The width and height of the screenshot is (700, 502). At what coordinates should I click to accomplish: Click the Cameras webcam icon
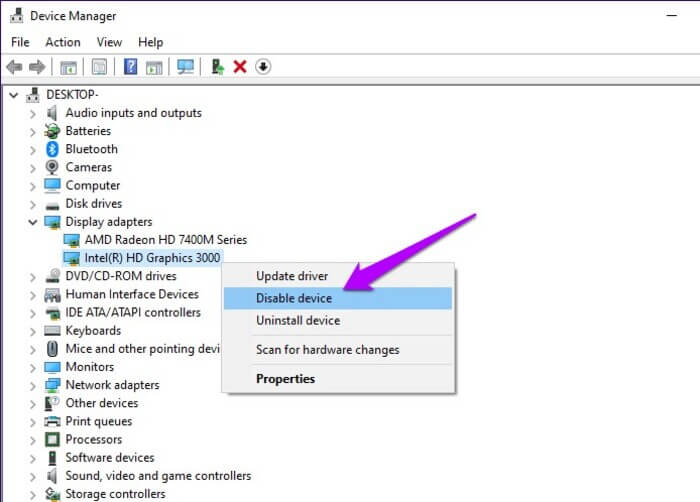pos(52,167)
